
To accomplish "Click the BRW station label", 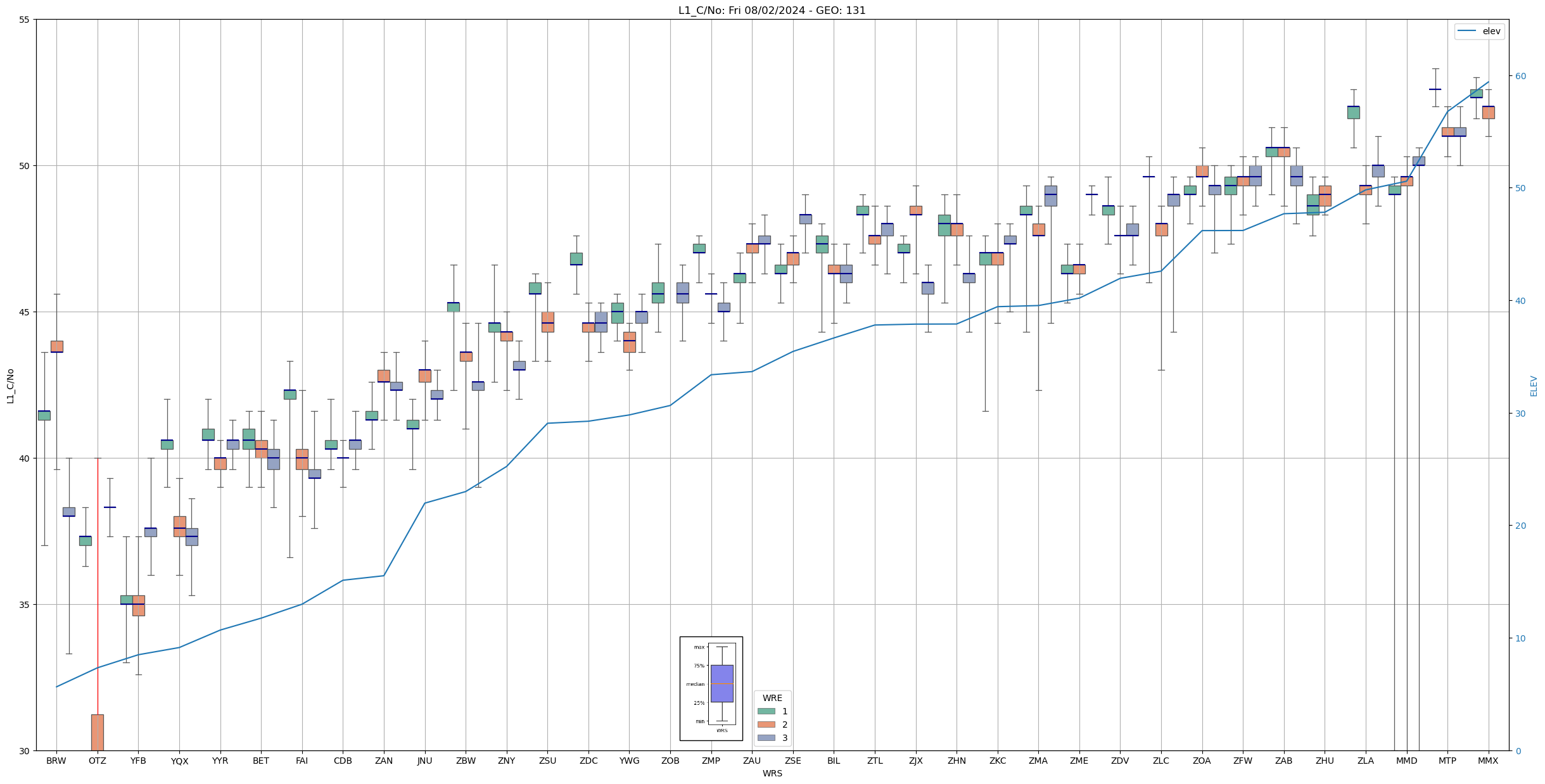I will pyautogui.click(x=56, y=761).
